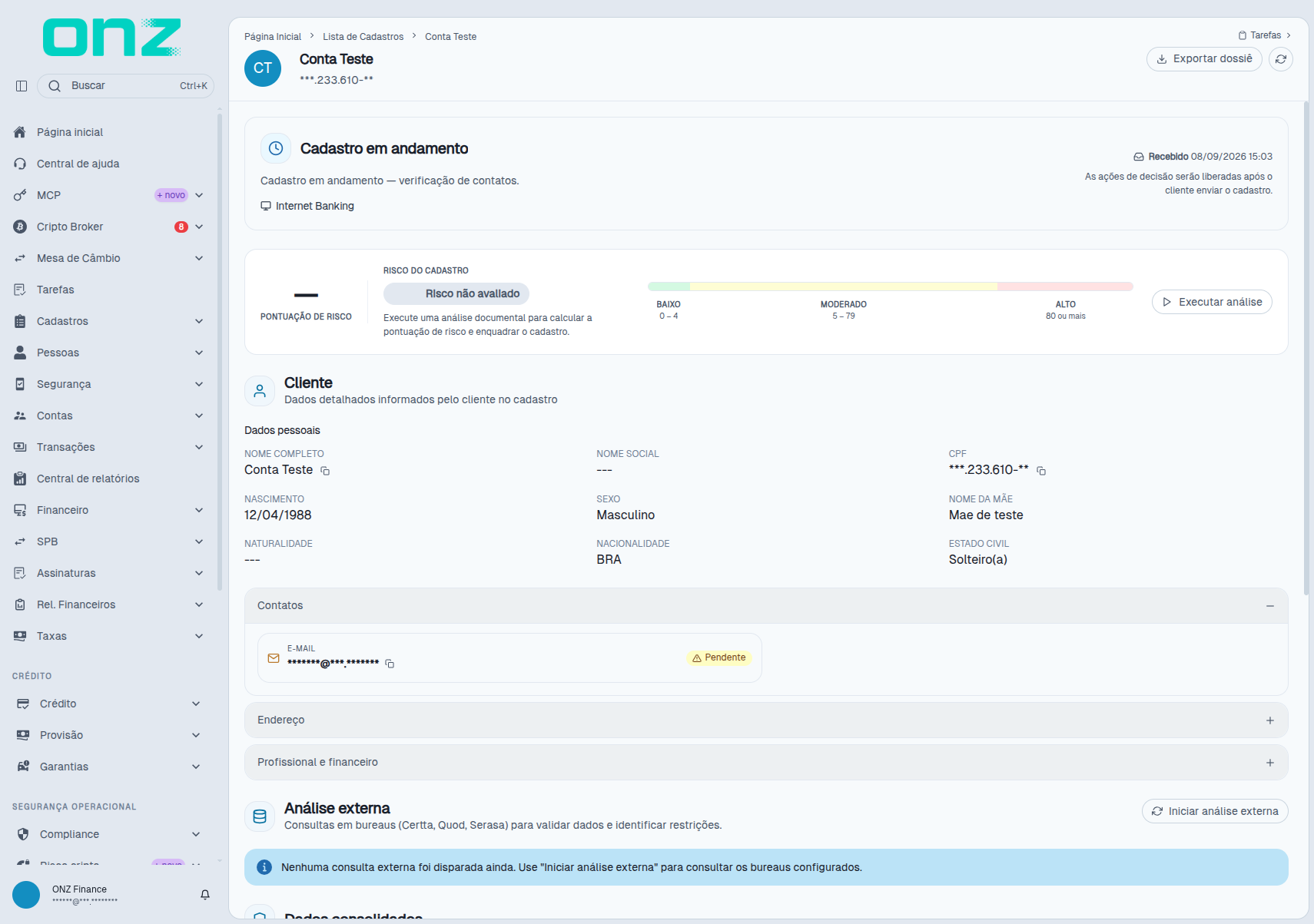
Task: Click the Pendente status badge
Action: click(x=719, y=657)
